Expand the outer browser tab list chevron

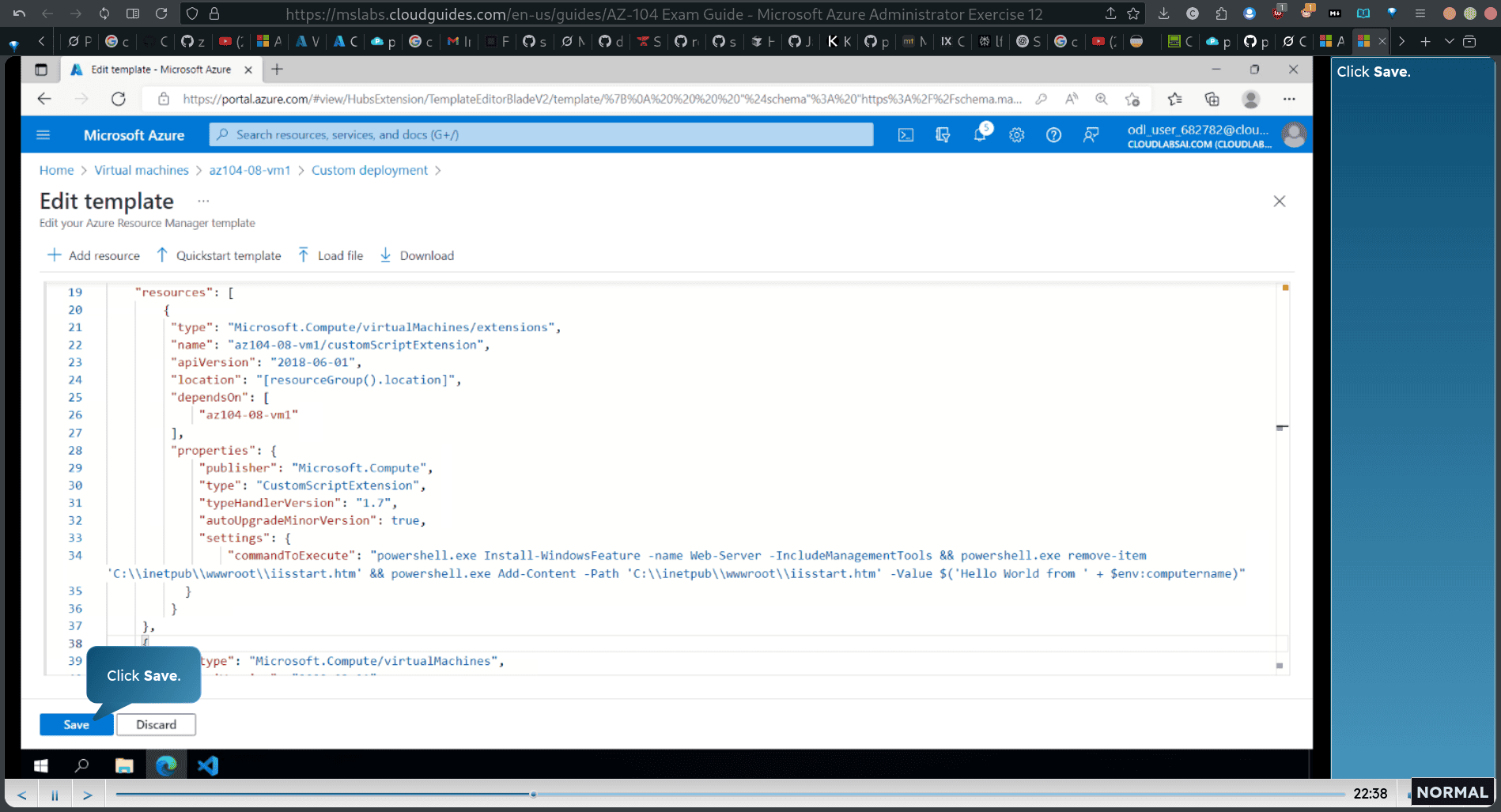coord(1449,41)
